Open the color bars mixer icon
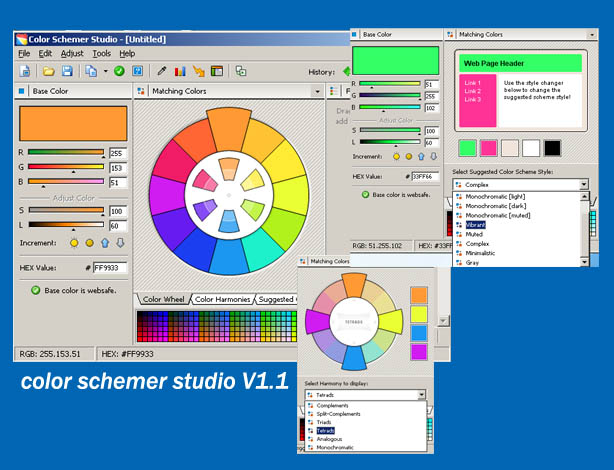Image resolution: width=614 pixels, height=470 pixels. coord(180,71)
